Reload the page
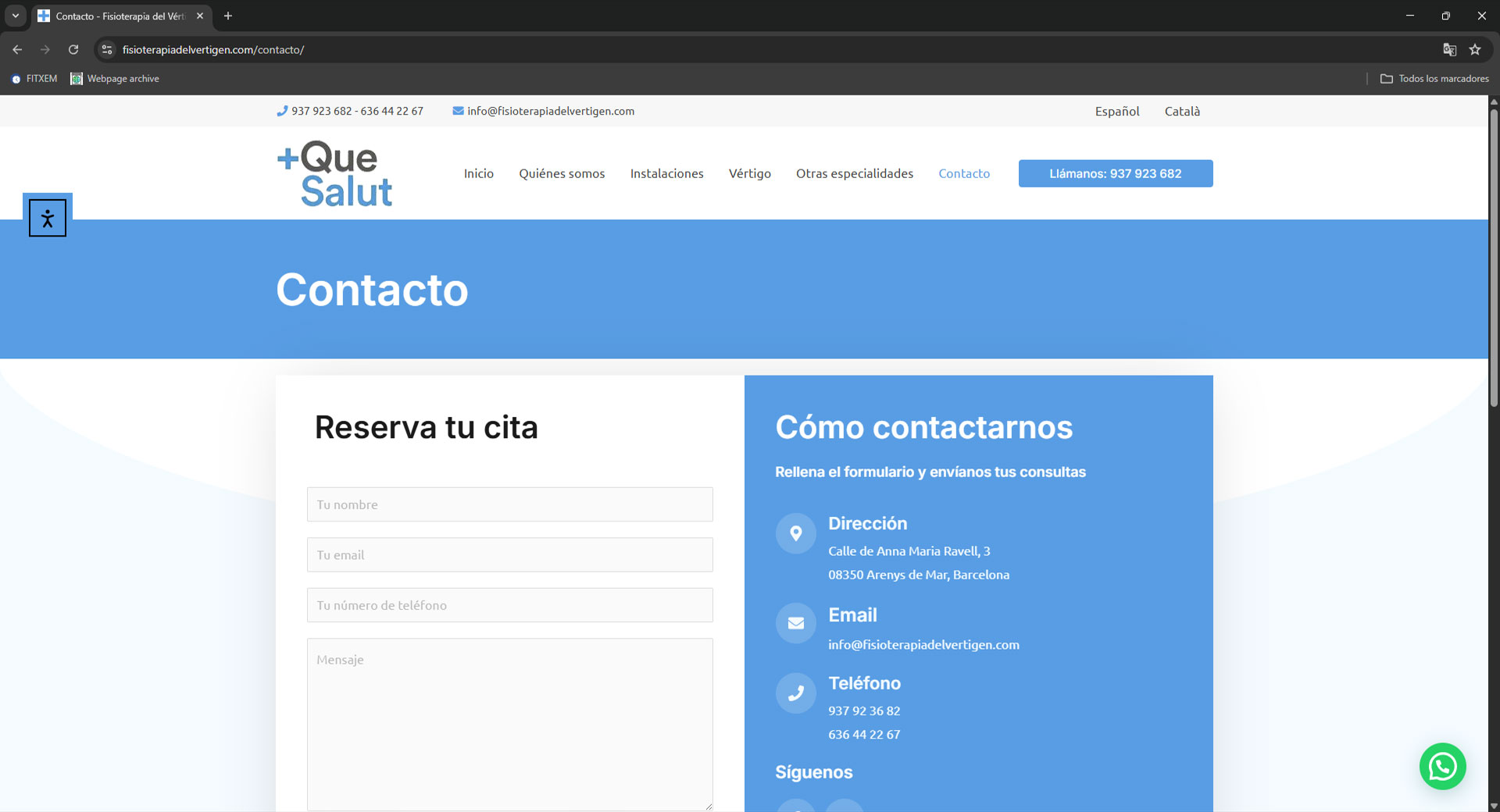The image size is (1500, 812). pyautogui.click(x=73, y=50)
